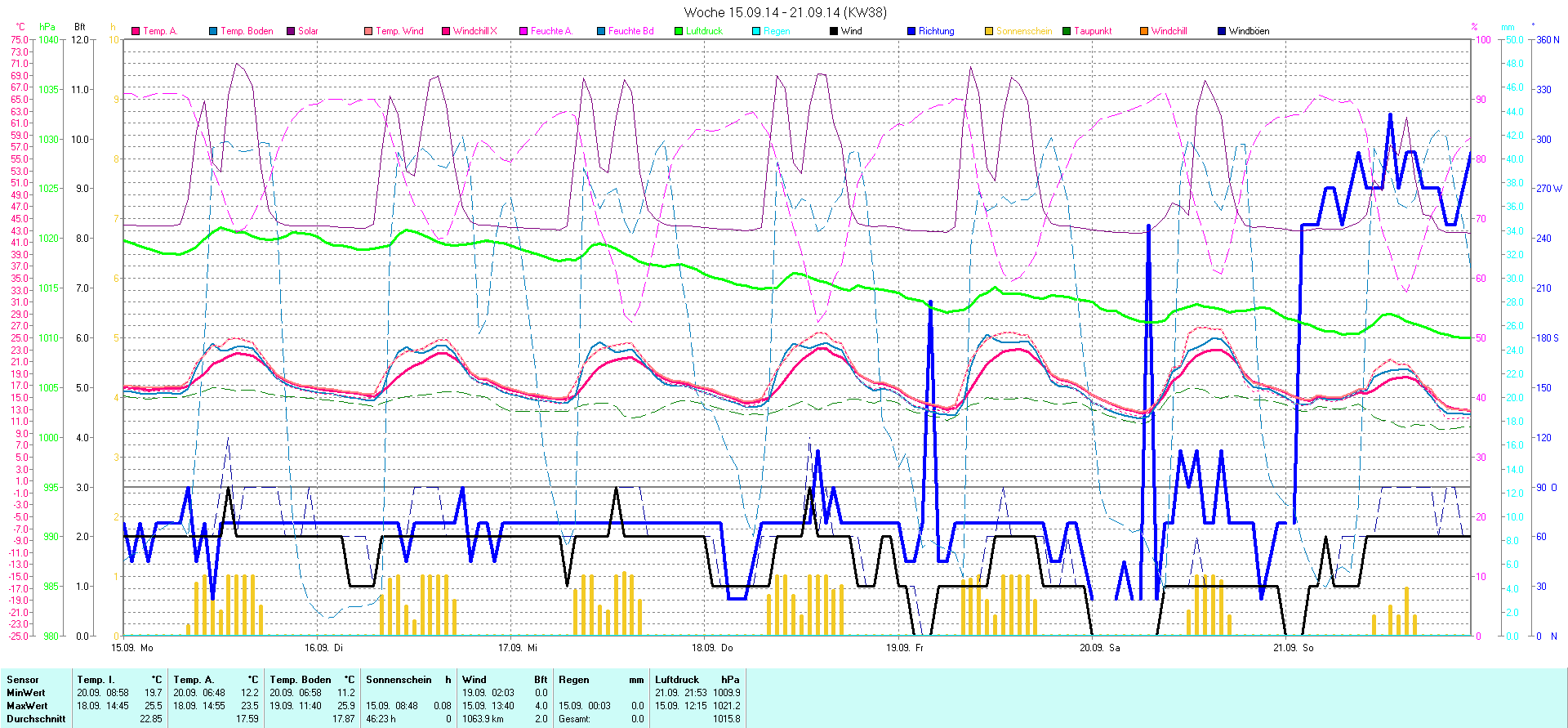Click the green Luftdruck legend swatch
This screenshot has width=1568, height=728.
click(679, 31)
